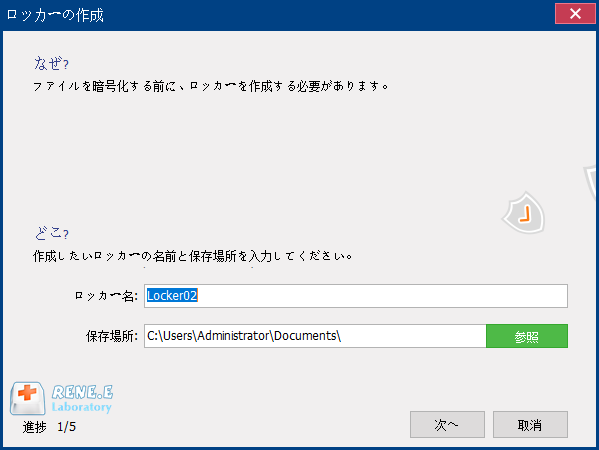599x450 pixels.
Task: Click the highlighted Locker02 text
Action: pos(172,296)
